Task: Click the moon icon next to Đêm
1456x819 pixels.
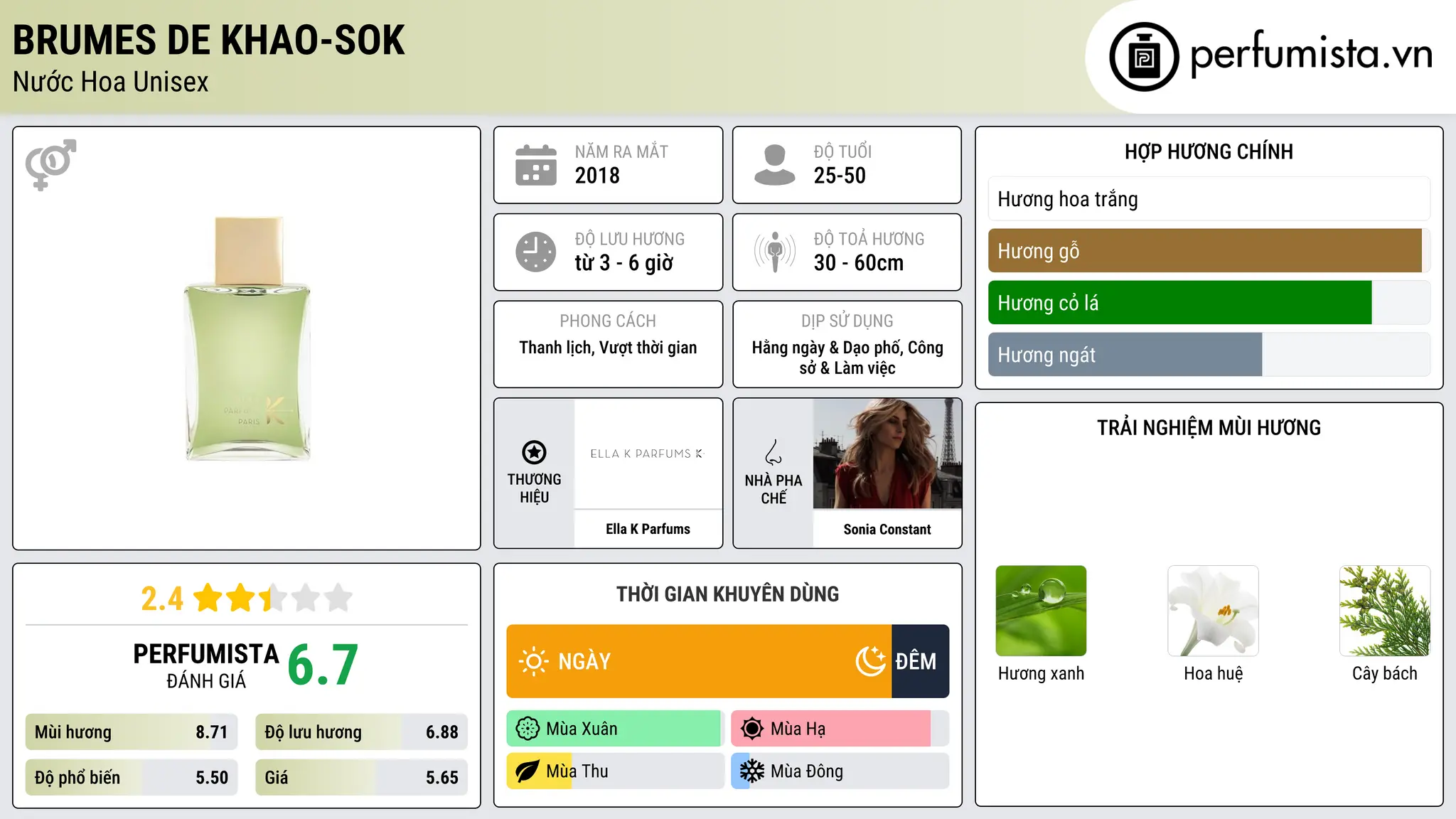Action: click(871, 661)
